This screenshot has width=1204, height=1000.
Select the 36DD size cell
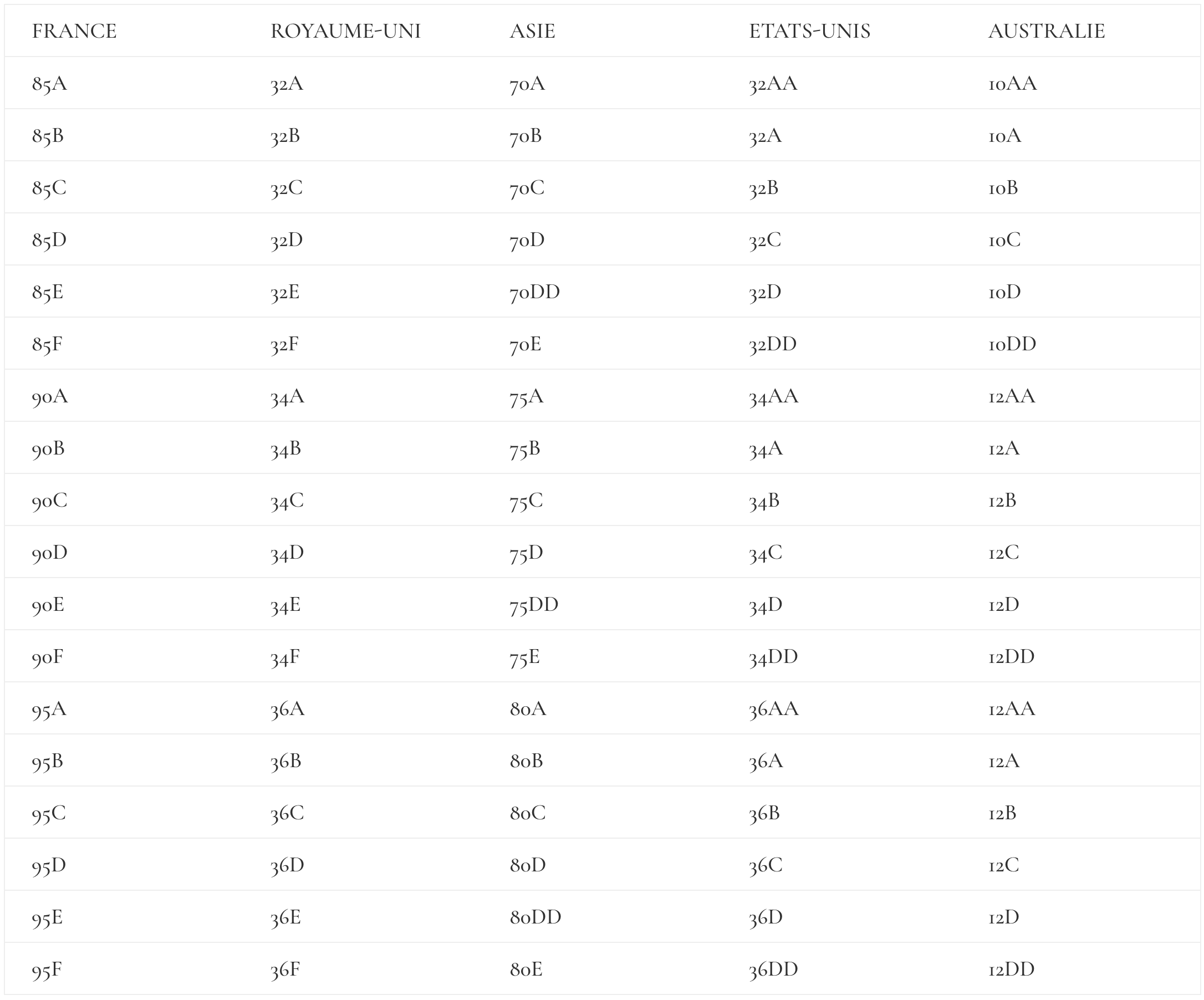pyautogui.click(x=773, y=969)
